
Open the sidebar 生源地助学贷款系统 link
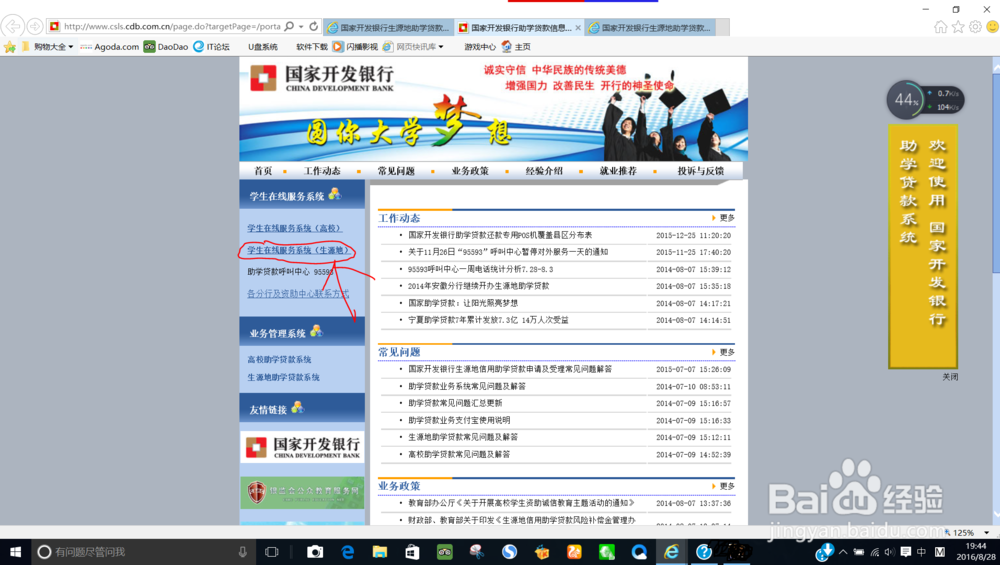[x=283, y=378]
